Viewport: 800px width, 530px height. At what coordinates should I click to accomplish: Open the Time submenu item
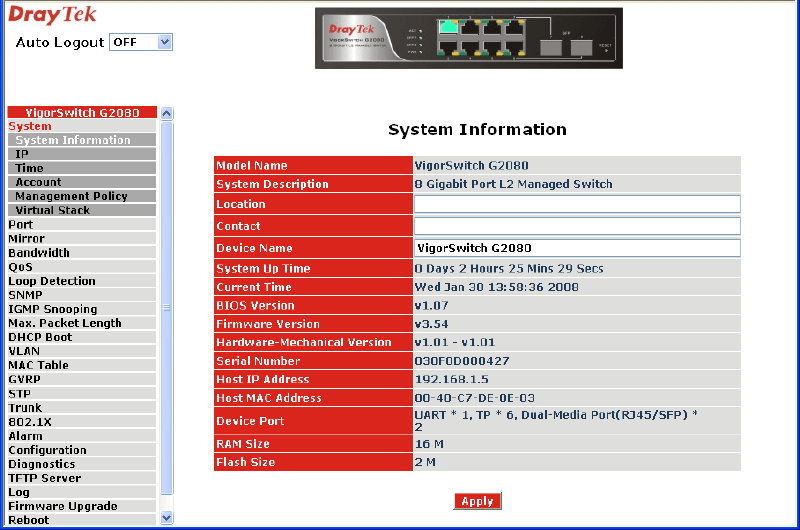pos(82,168)
